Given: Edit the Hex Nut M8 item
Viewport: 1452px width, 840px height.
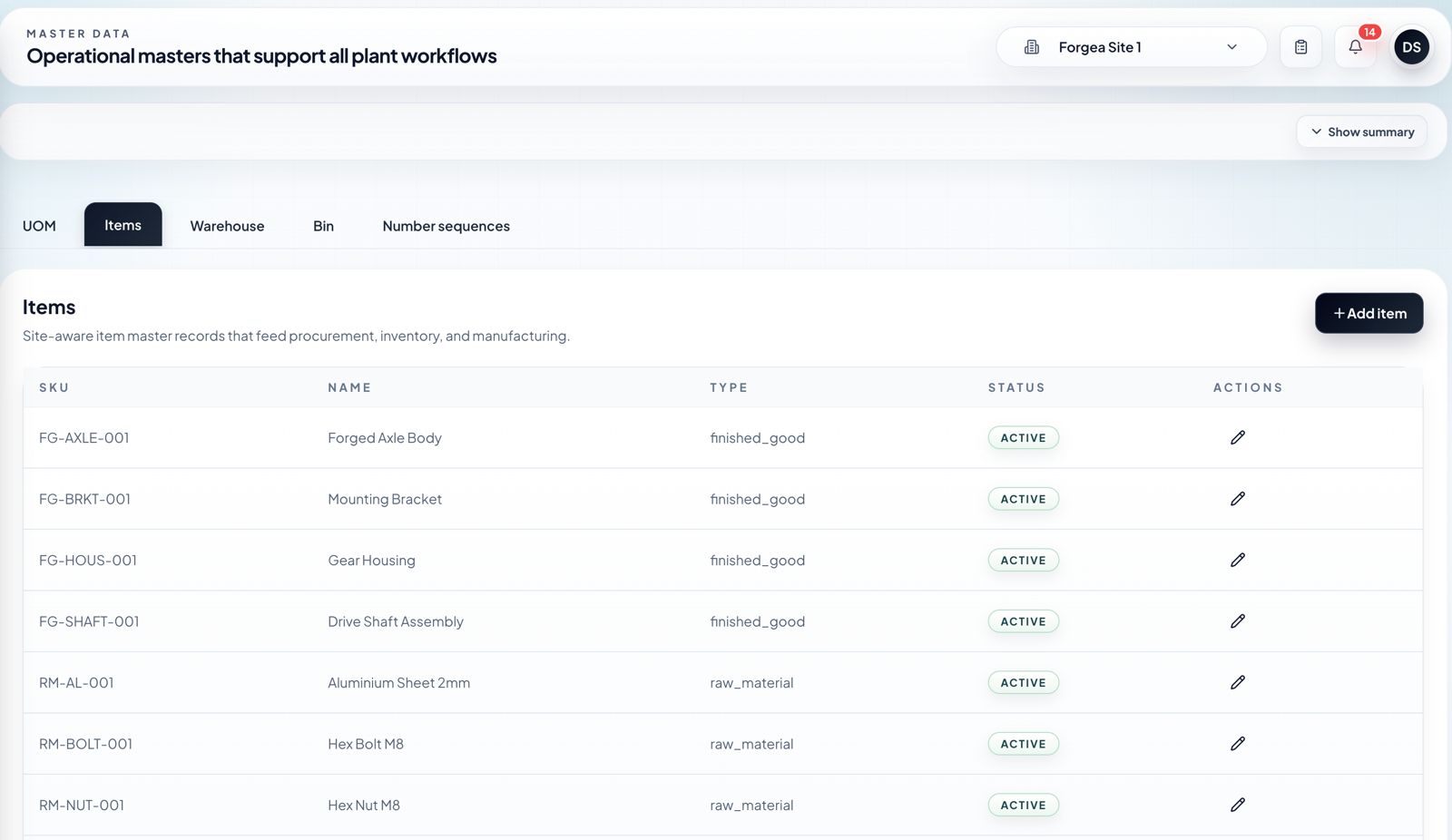Looking at the screenshot, I should (x=1237, y=805).
